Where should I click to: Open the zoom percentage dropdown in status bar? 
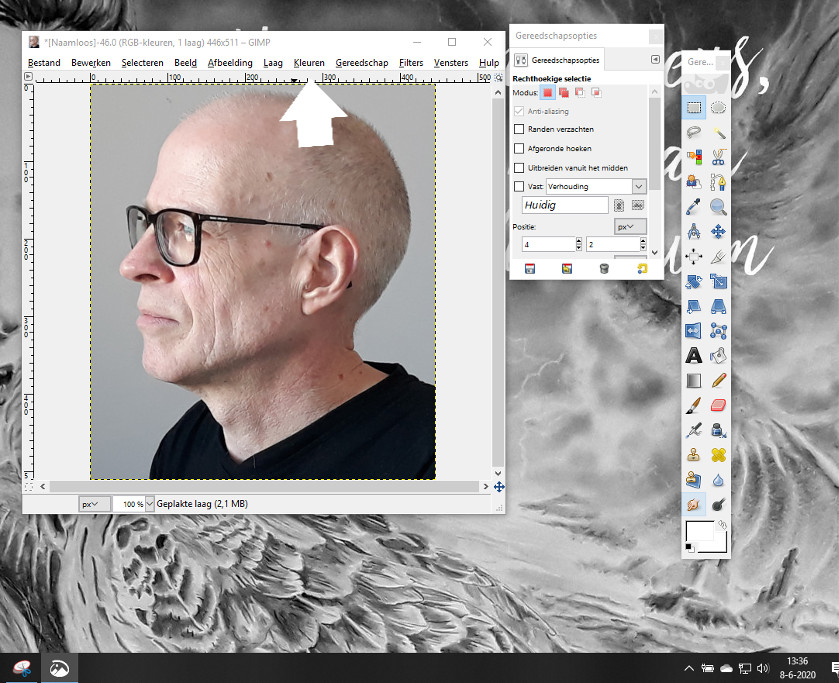pos(150,505)
